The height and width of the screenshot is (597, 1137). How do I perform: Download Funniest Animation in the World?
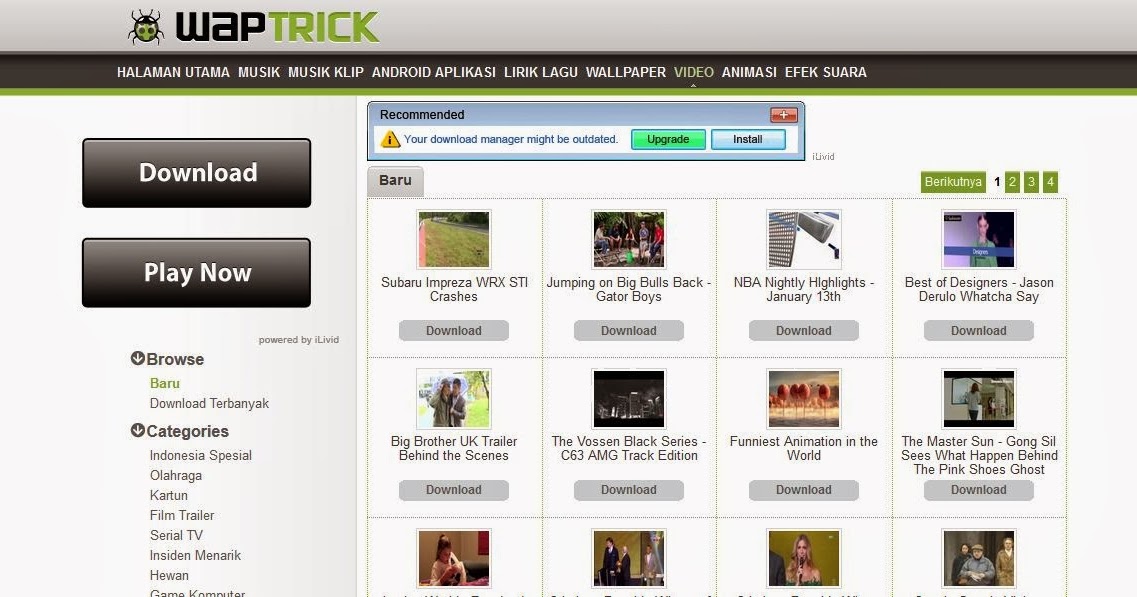(x=803, y=490)
